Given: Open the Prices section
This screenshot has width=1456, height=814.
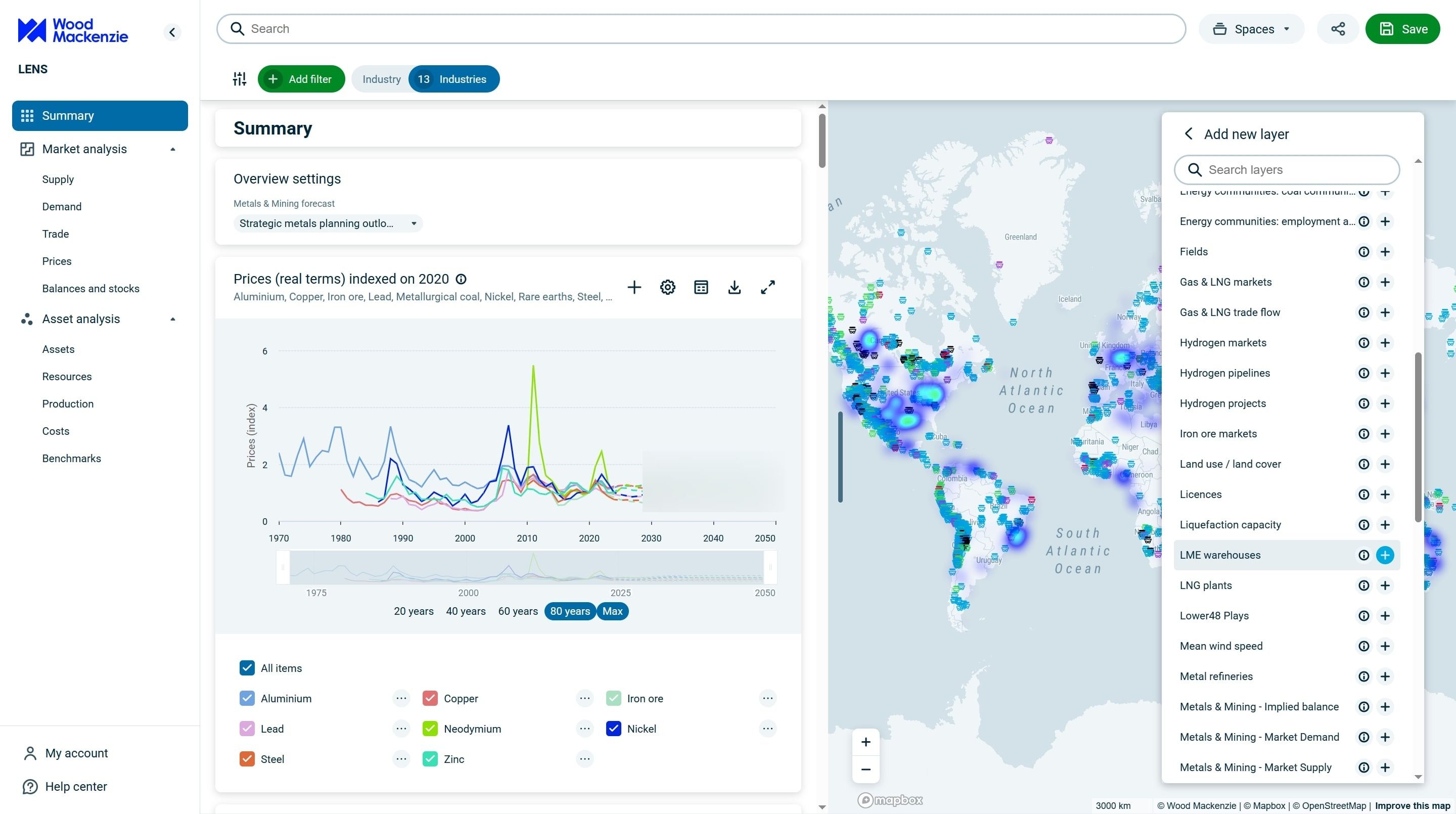Looking at the screenshot, I should point(57,261).
